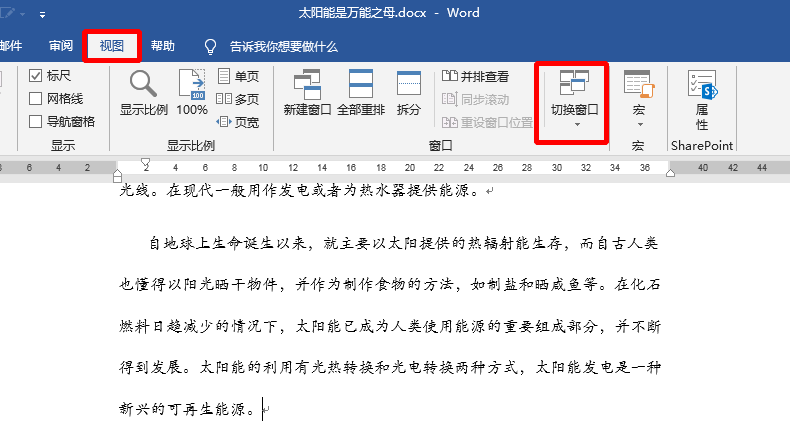The image size is (790, 440).
Task: Click text 燃料日趋减少的情况下
Action: click(199, 327)
